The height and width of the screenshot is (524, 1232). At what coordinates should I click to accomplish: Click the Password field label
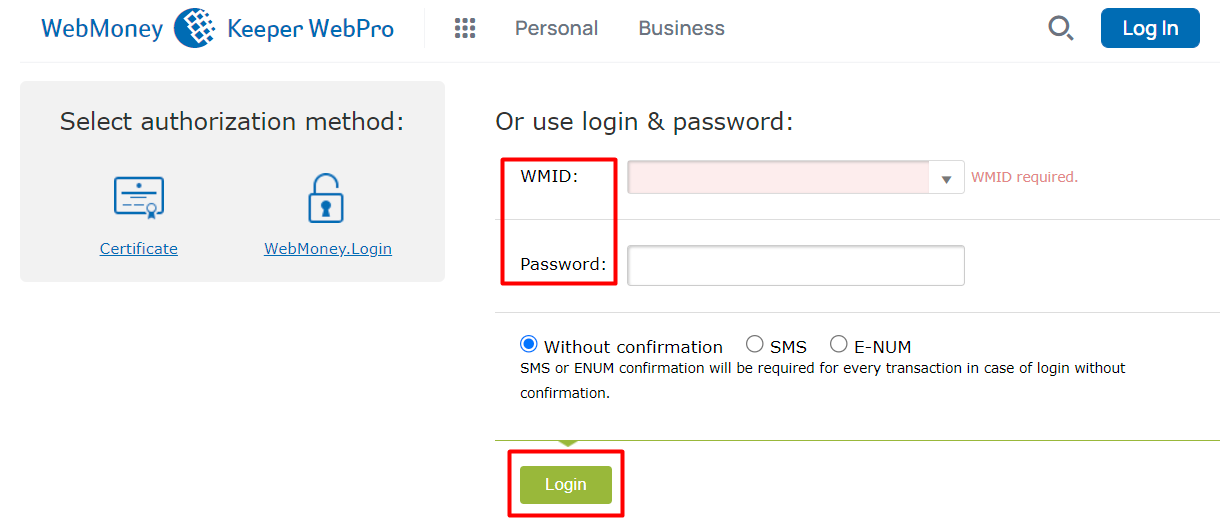[x=563, y=265]
